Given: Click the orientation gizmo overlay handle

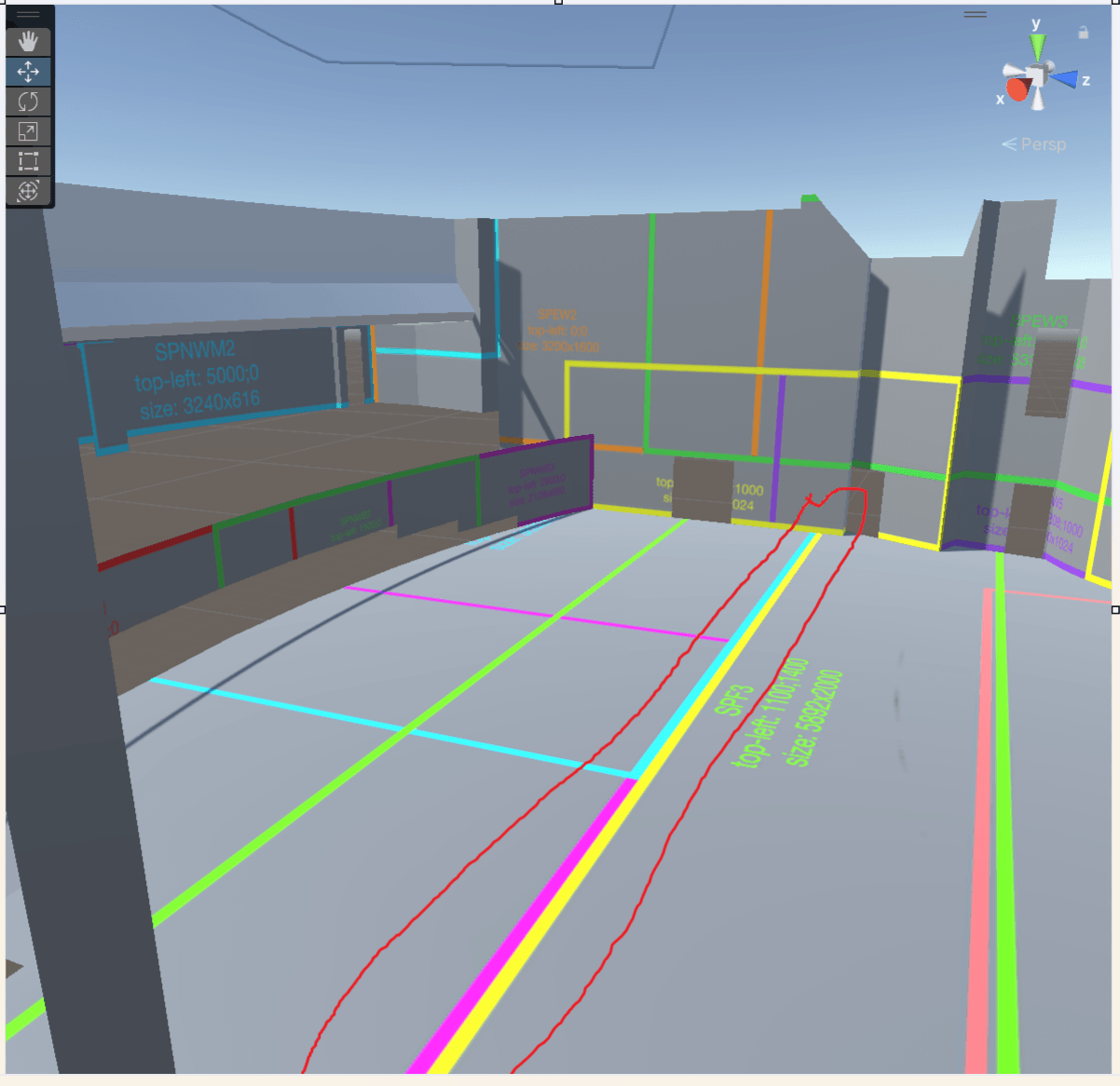Looking at the screenshot, I should [976, 15].
